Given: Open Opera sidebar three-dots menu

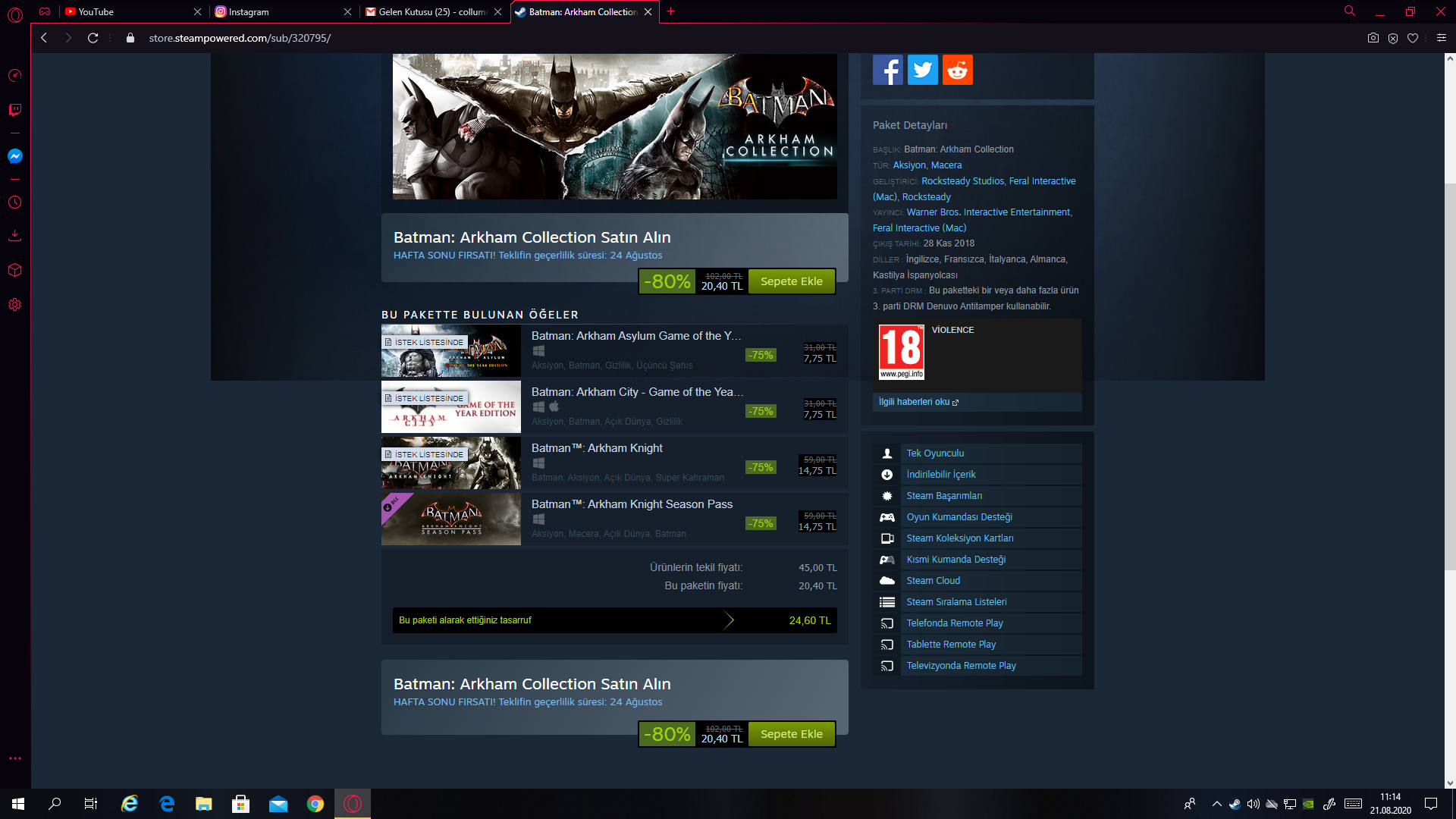Looking at the screenshot, I should click(x=14, y=758).
